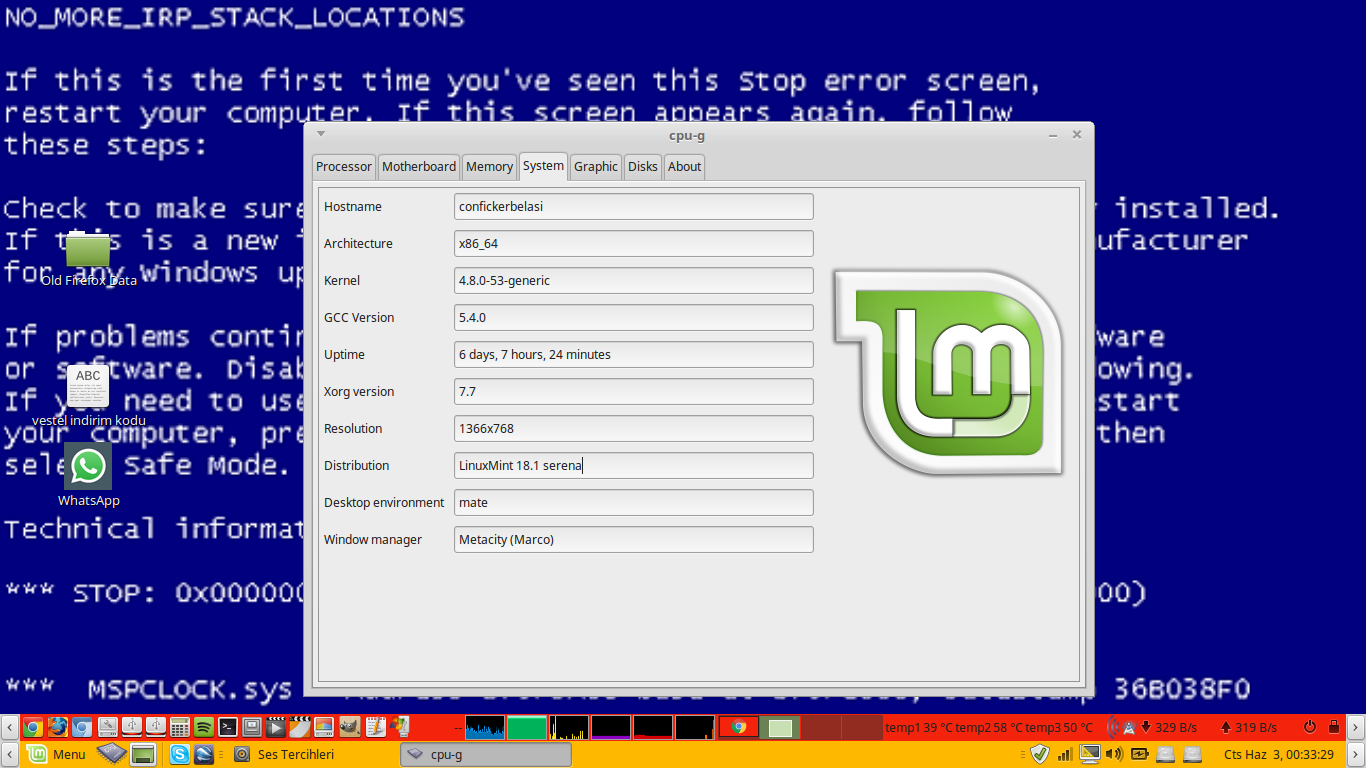Click the Uptime field value

[634, 354]
